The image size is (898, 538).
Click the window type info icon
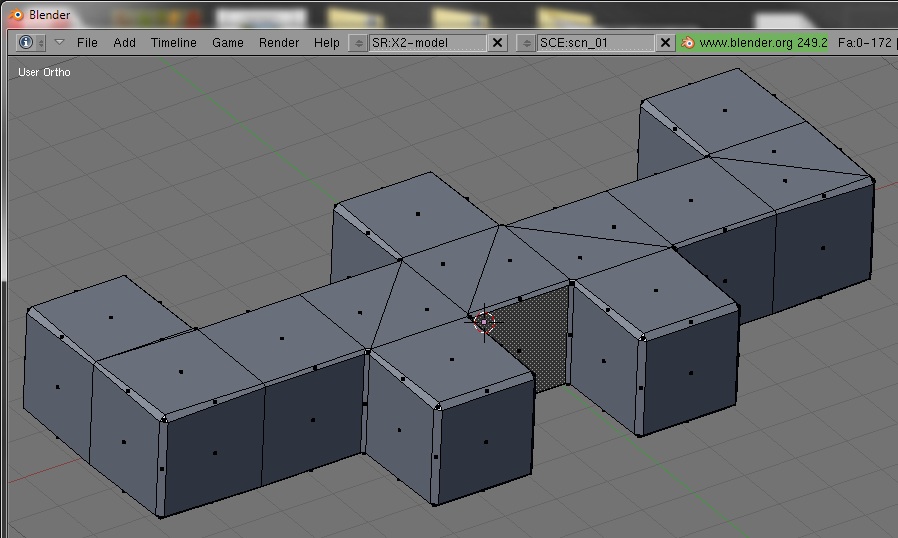coord(26,42)
